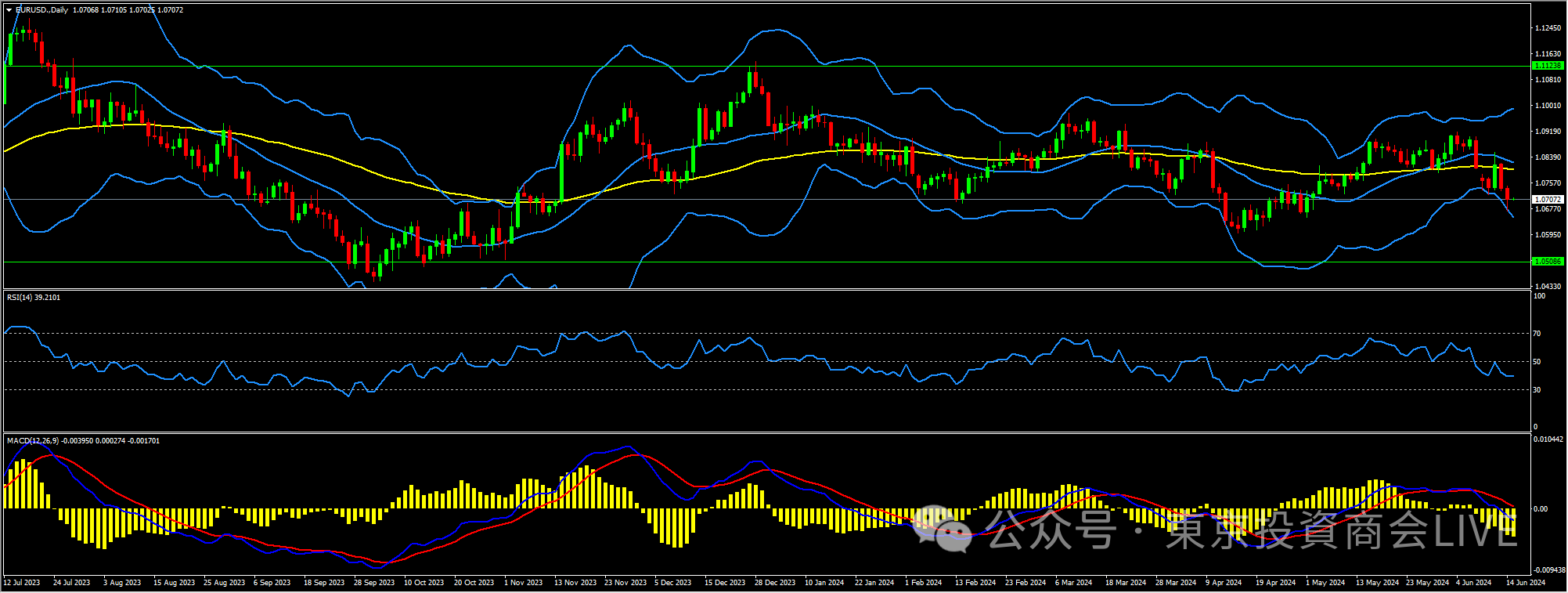Click the 18 Sep 2023 date label
This screenshot has height=593, width=1568.
[x=324, y=583]
